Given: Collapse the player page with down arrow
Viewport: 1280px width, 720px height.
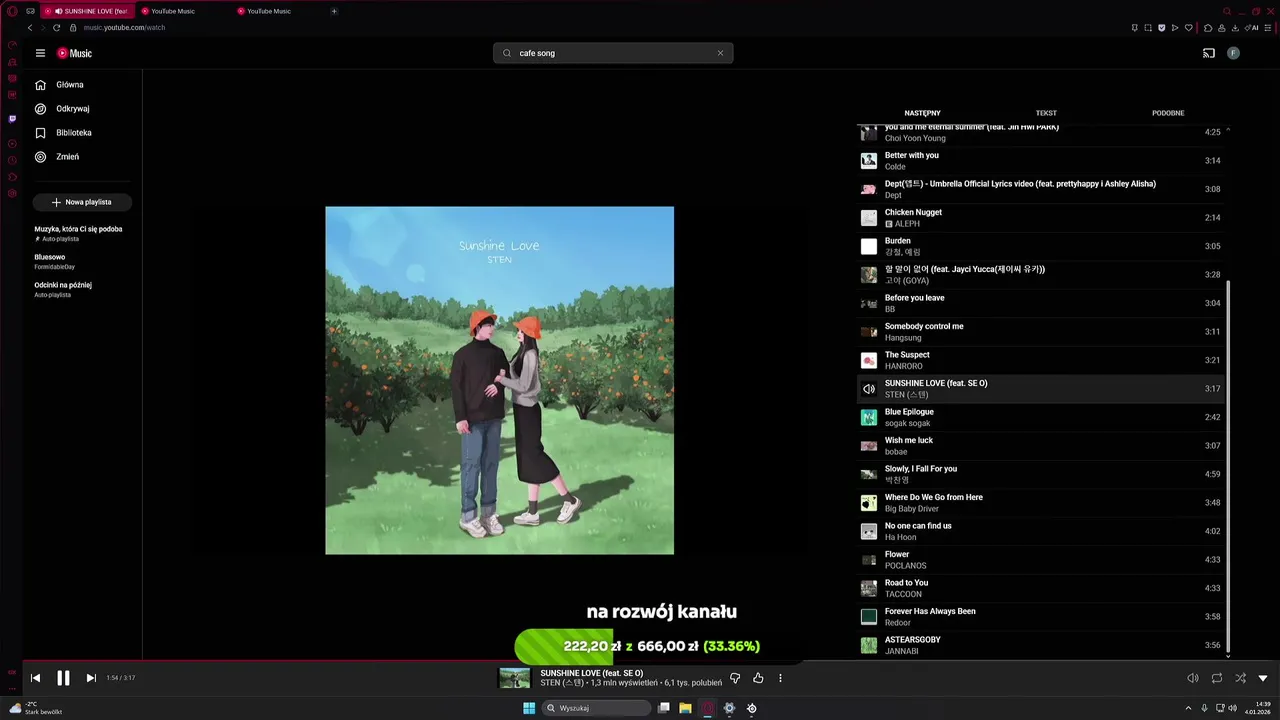Looking at the screenshot, I should pos(1263,678).
